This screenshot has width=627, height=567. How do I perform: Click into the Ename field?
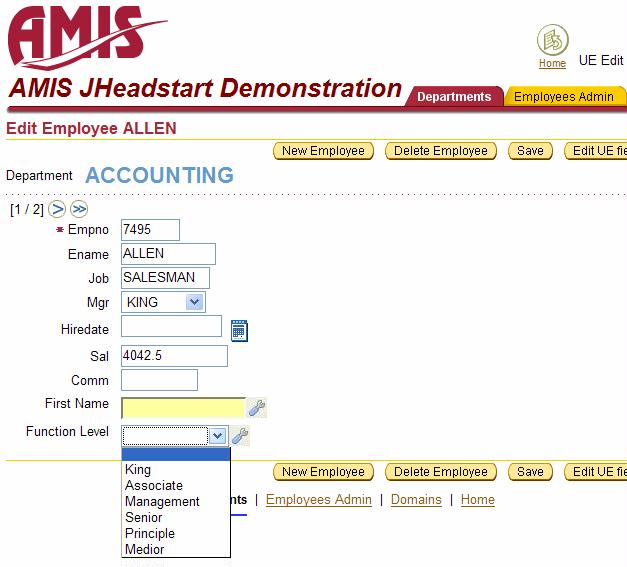[x=168, y=254]
